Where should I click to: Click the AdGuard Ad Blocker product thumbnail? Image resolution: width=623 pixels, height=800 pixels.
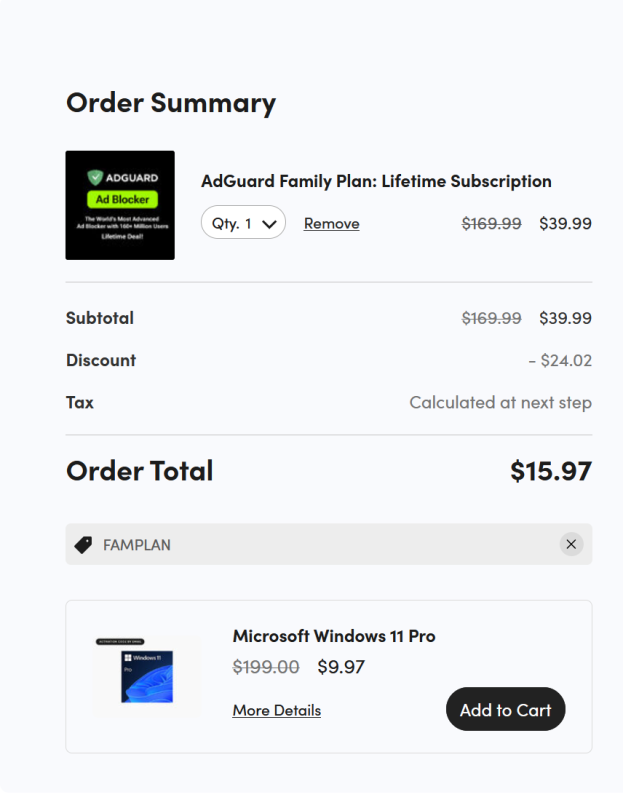point(120,205)
